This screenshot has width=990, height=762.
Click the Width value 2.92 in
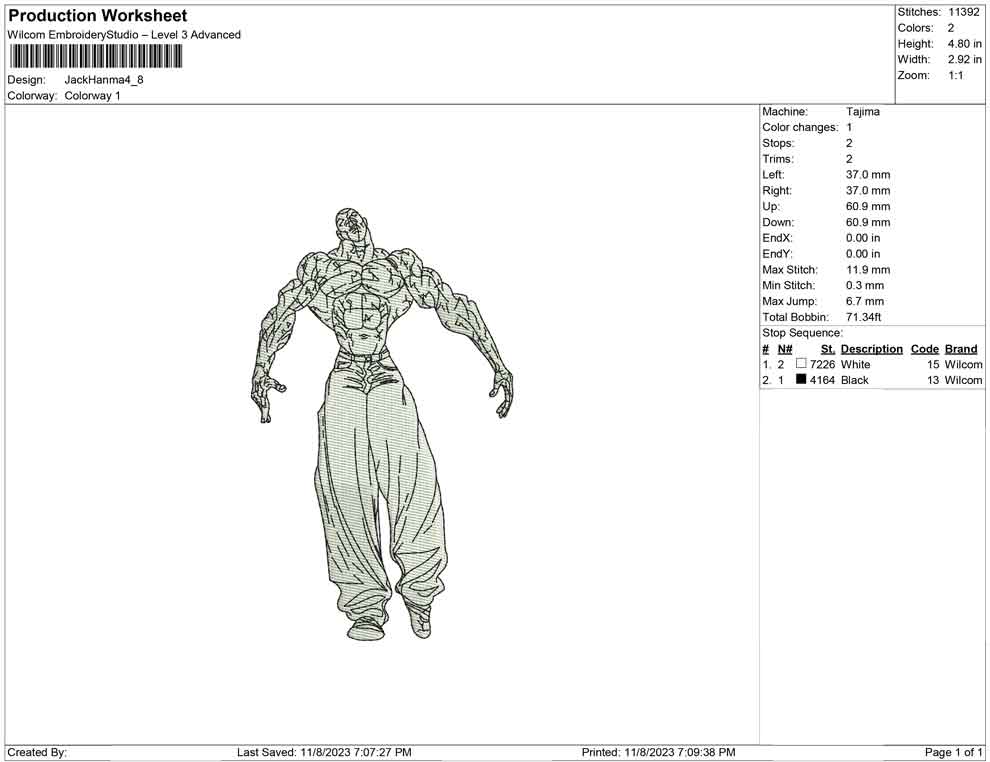964,59
